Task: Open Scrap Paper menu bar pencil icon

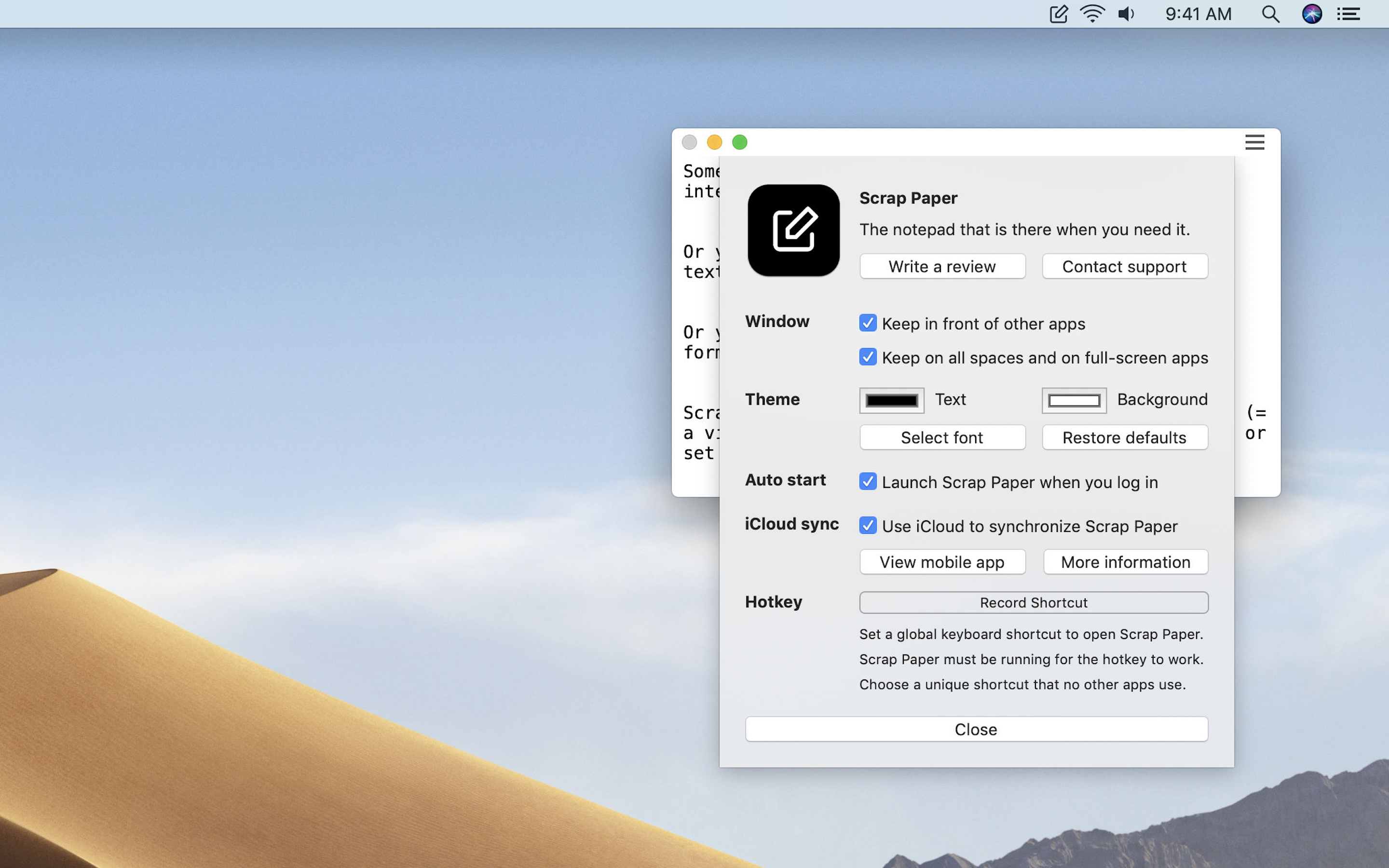Action: click(1059, 14)
